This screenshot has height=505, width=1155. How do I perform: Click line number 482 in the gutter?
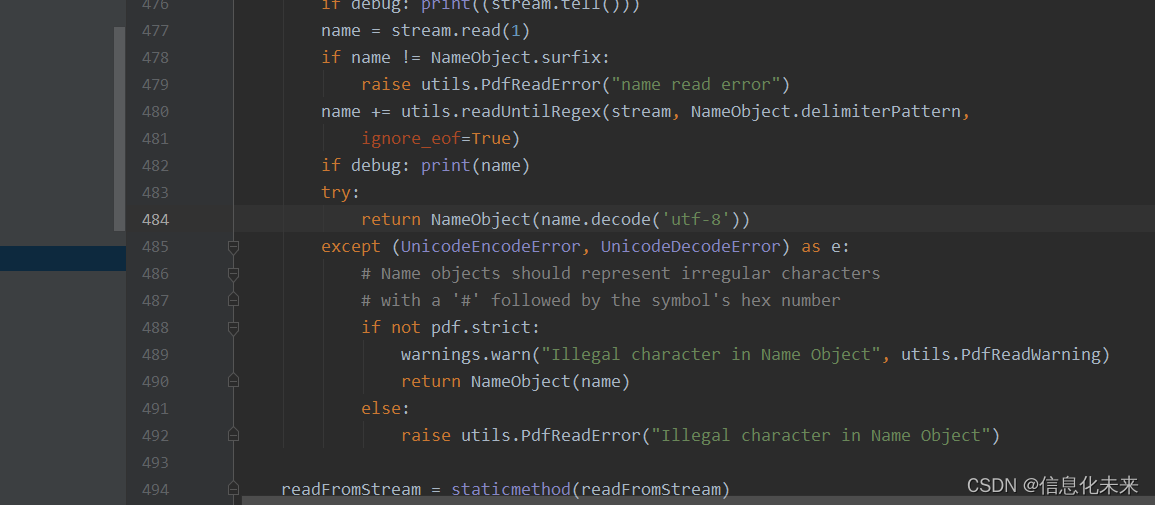pyautogui.click(x=155, y=166)
